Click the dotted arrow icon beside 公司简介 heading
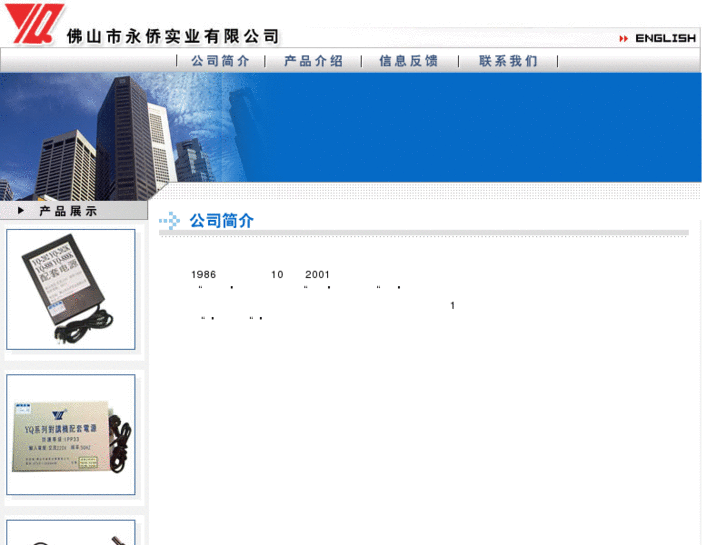Screen dimensions: 727x545 (x=170, y=221)
